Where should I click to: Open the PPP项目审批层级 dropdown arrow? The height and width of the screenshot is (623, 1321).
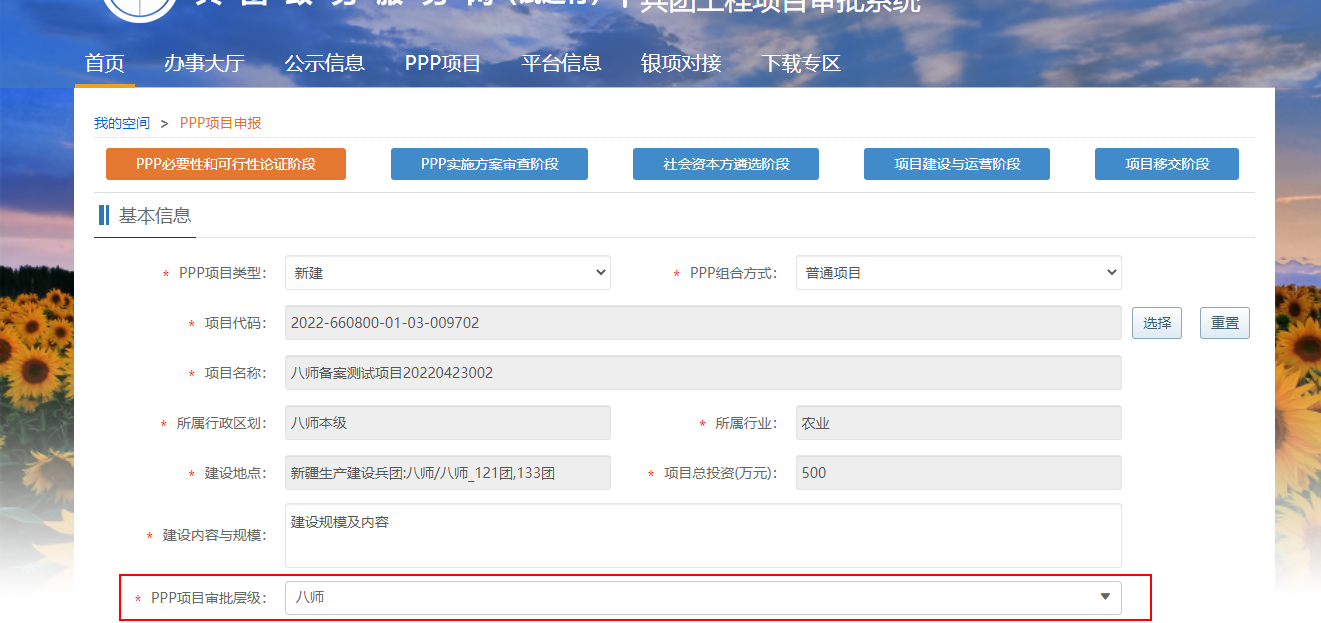coord(1105,597)
